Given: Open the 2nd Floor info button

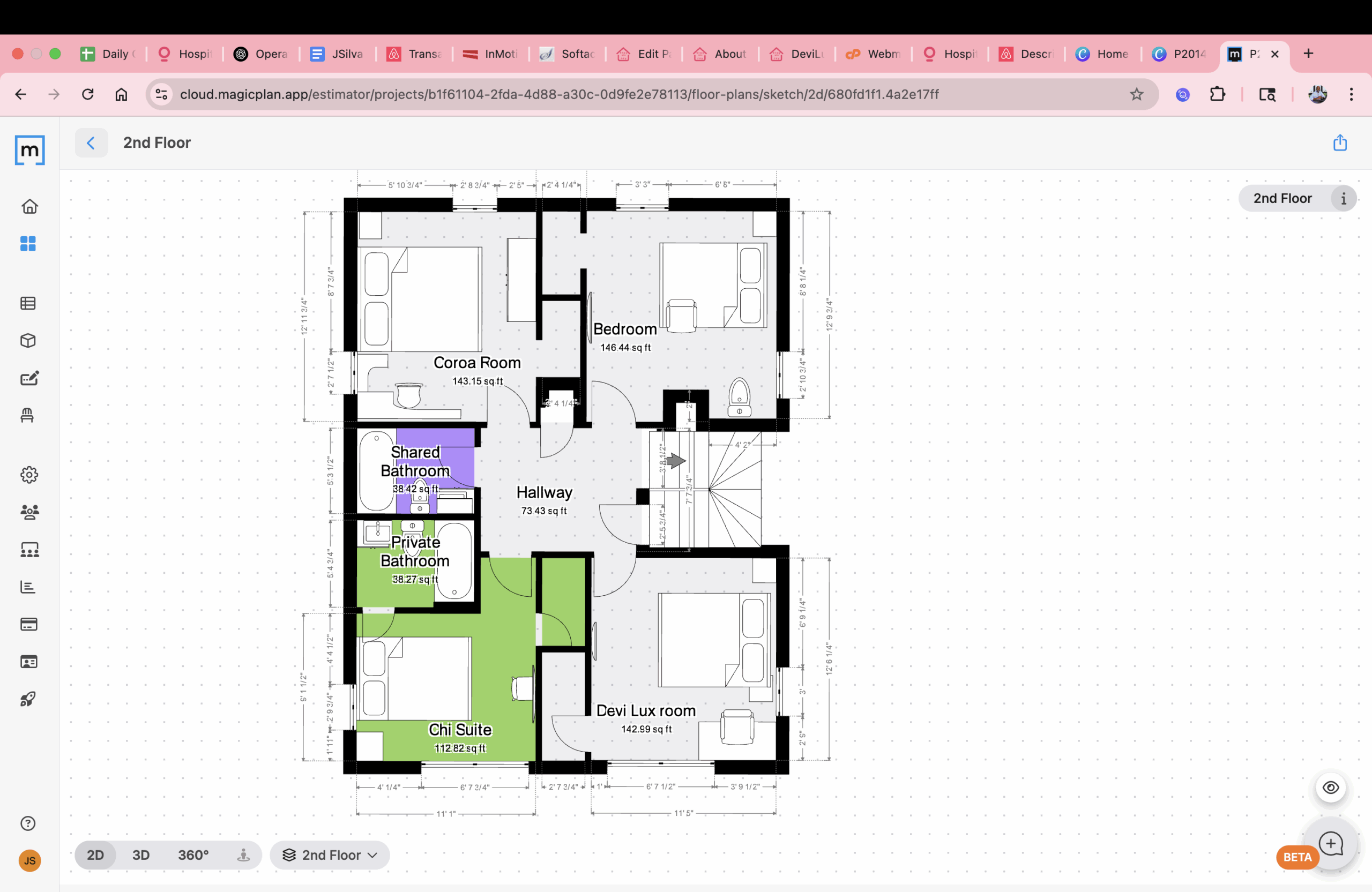Looking at the screenshot, I should pos(1343,199).
